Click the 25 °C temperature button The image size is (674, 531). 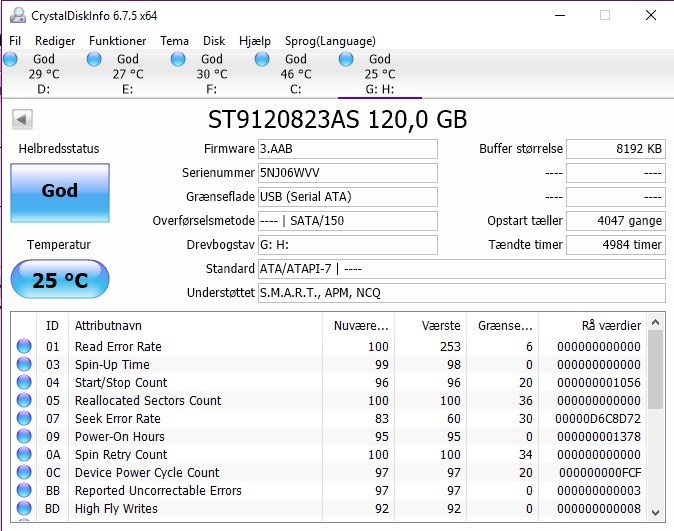point(60,279)
